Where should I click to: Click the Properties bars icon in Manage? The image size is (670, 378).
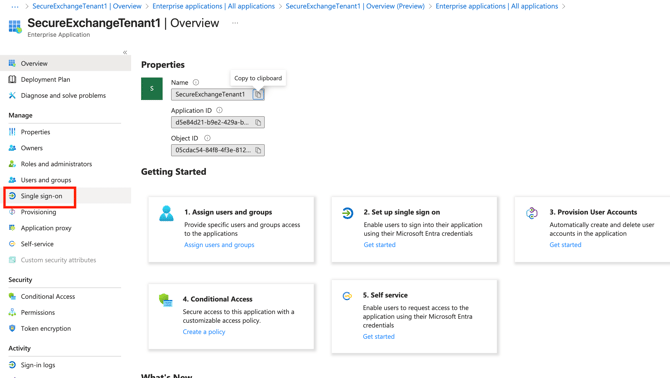12,132
